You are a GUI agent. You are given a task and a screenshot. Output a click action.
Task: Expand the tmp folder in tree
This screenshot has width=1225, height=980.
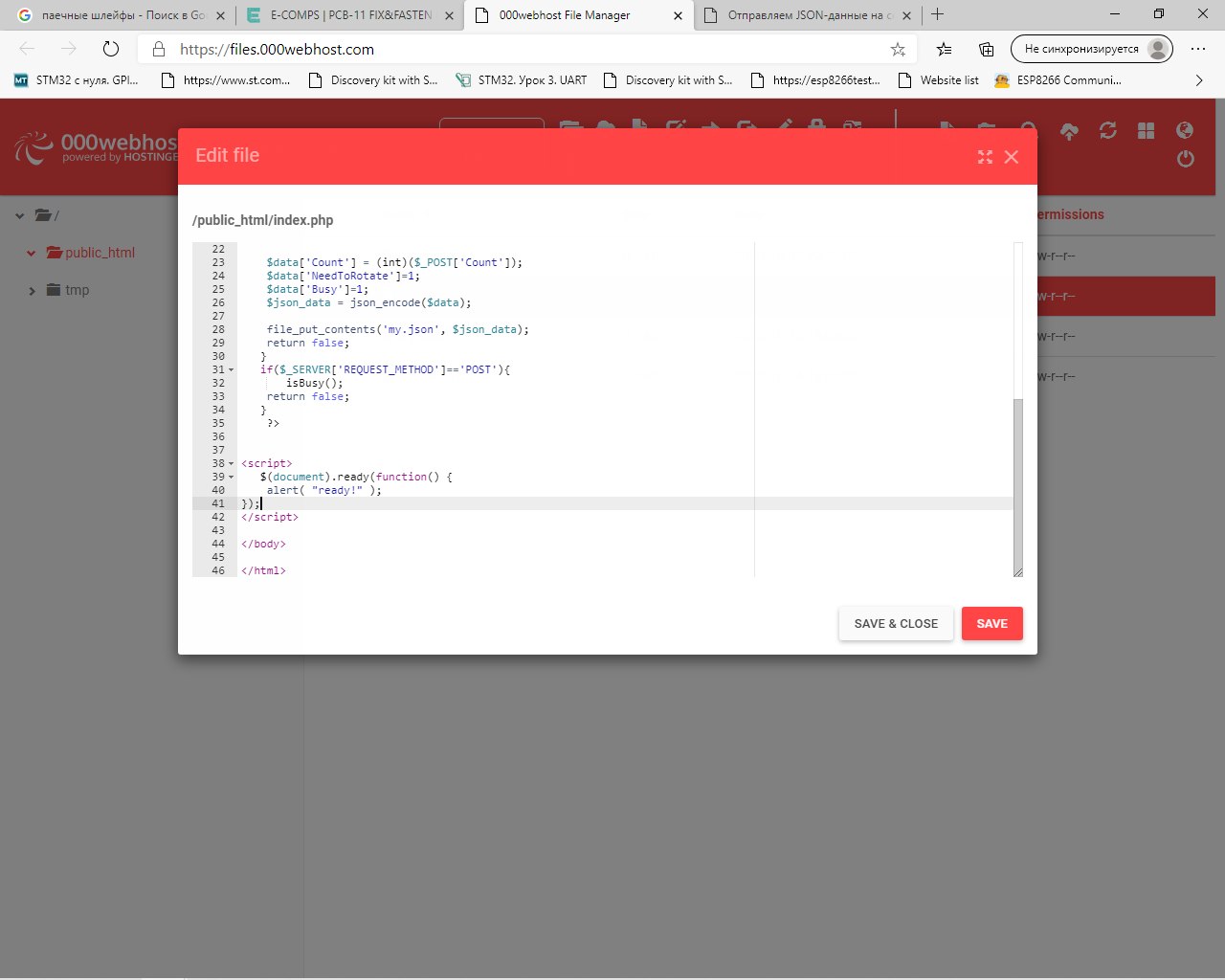pyautogui.click(x=32, y=291)
